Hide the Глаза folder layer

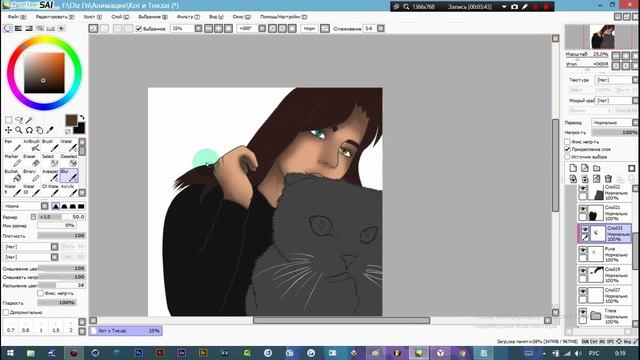pos(583,312)
